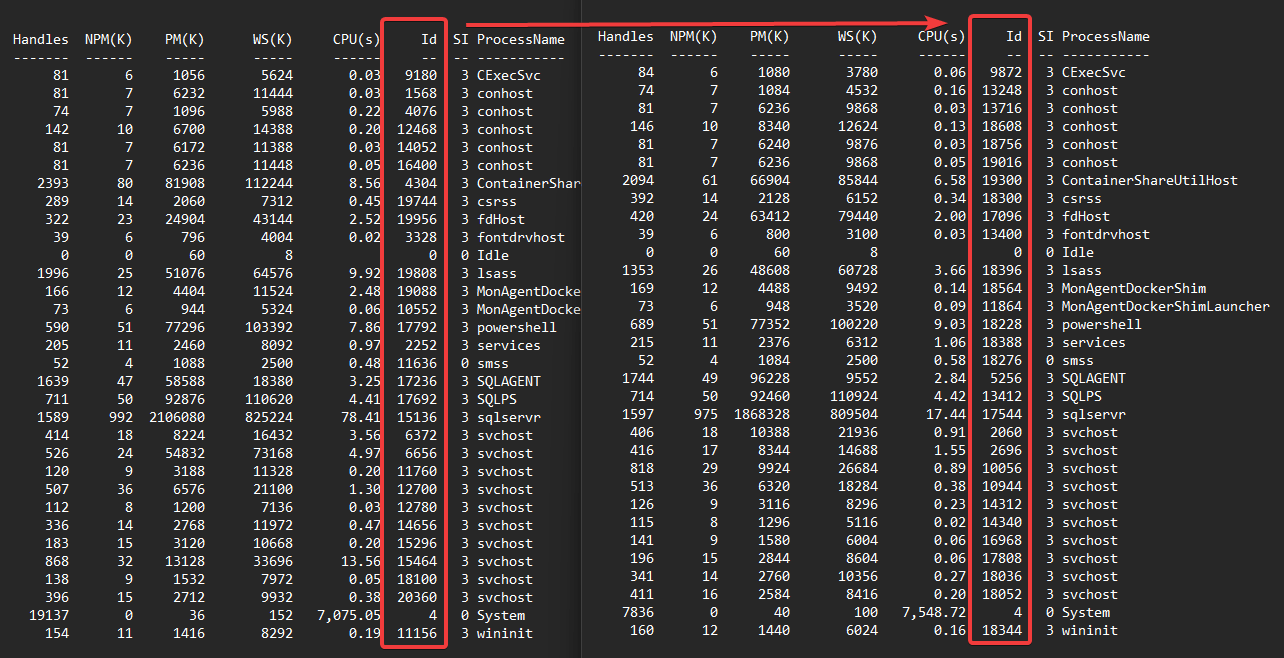Select fontdrvhost Id 13400
The height and width of the screenshot is (658, 1284).
1001,234
